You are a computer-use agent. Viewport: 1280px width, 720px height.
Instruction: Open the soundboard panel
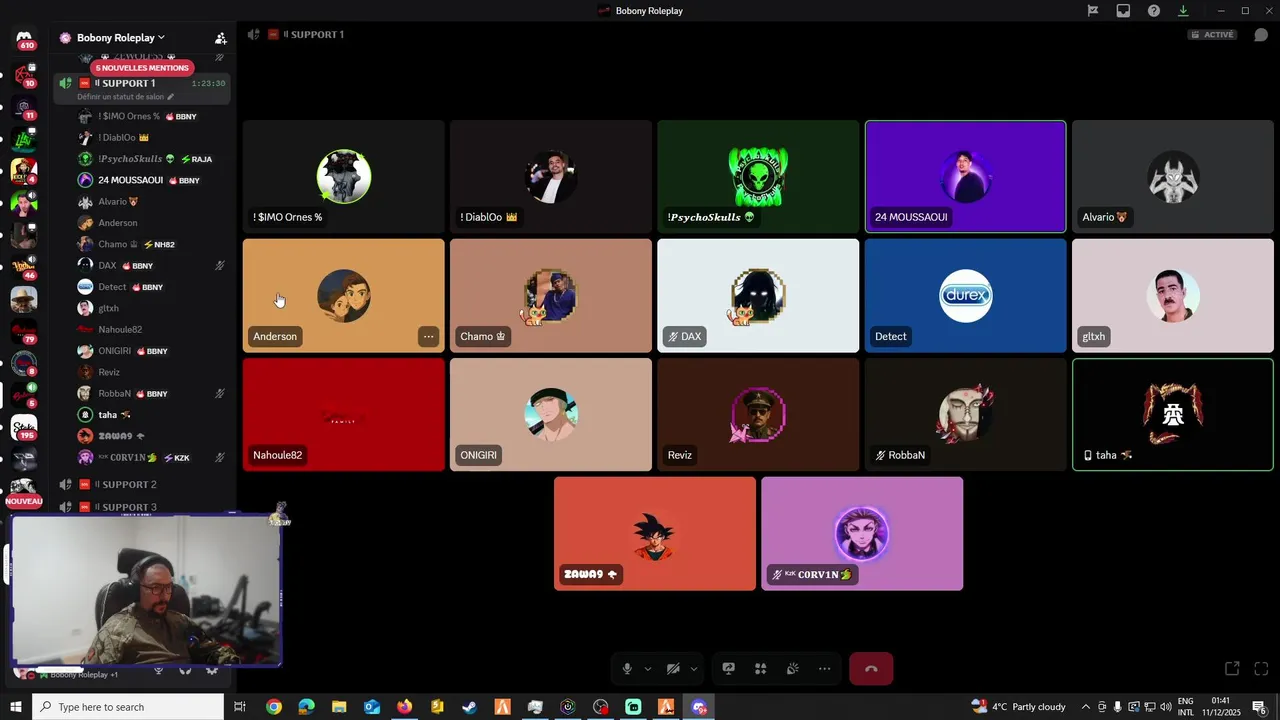click(x=793, y=669)
